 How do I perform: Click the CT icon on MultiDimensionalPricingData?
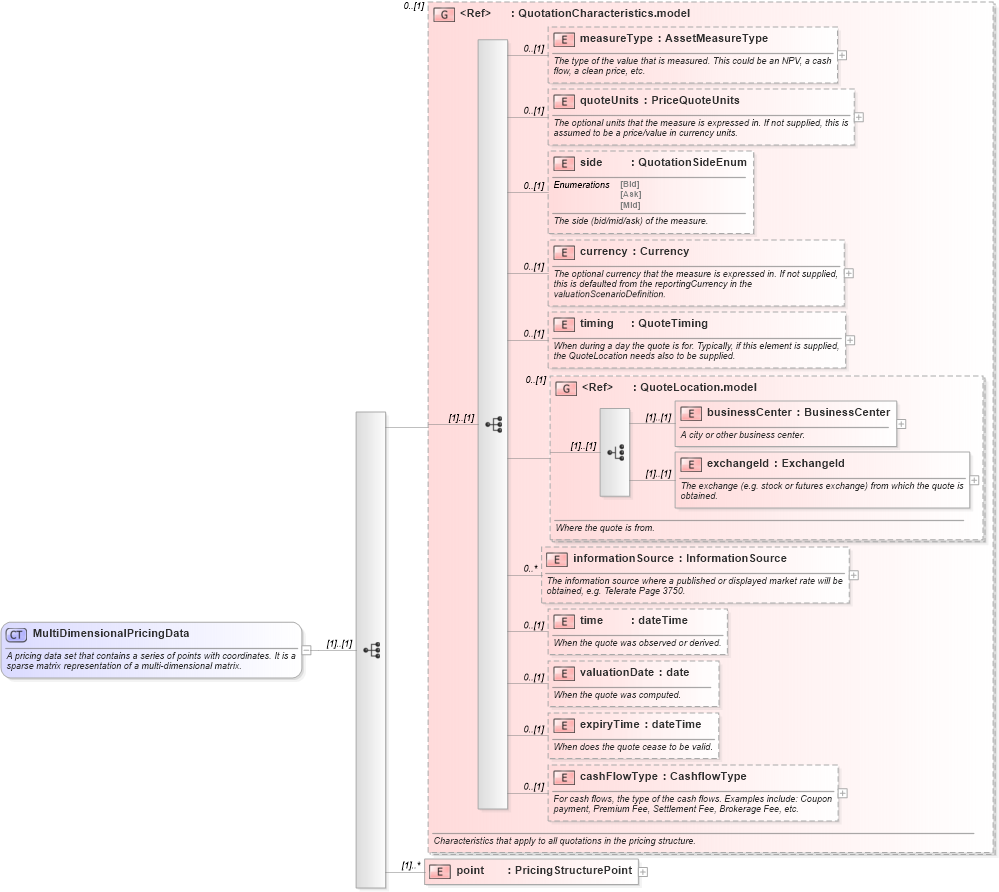[x=15, y=634]
